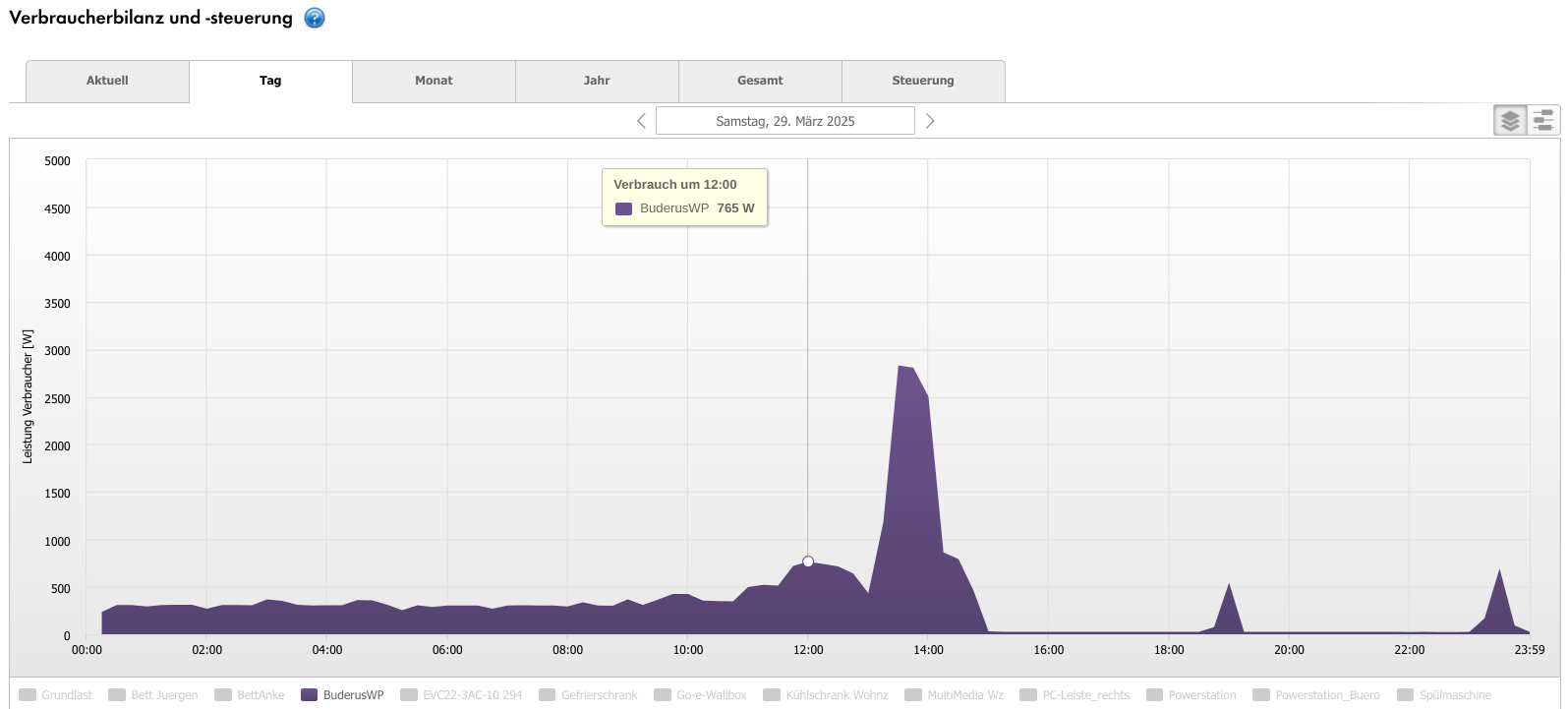Toggle Gefrierschrank series in legend

tap(588, 695)
